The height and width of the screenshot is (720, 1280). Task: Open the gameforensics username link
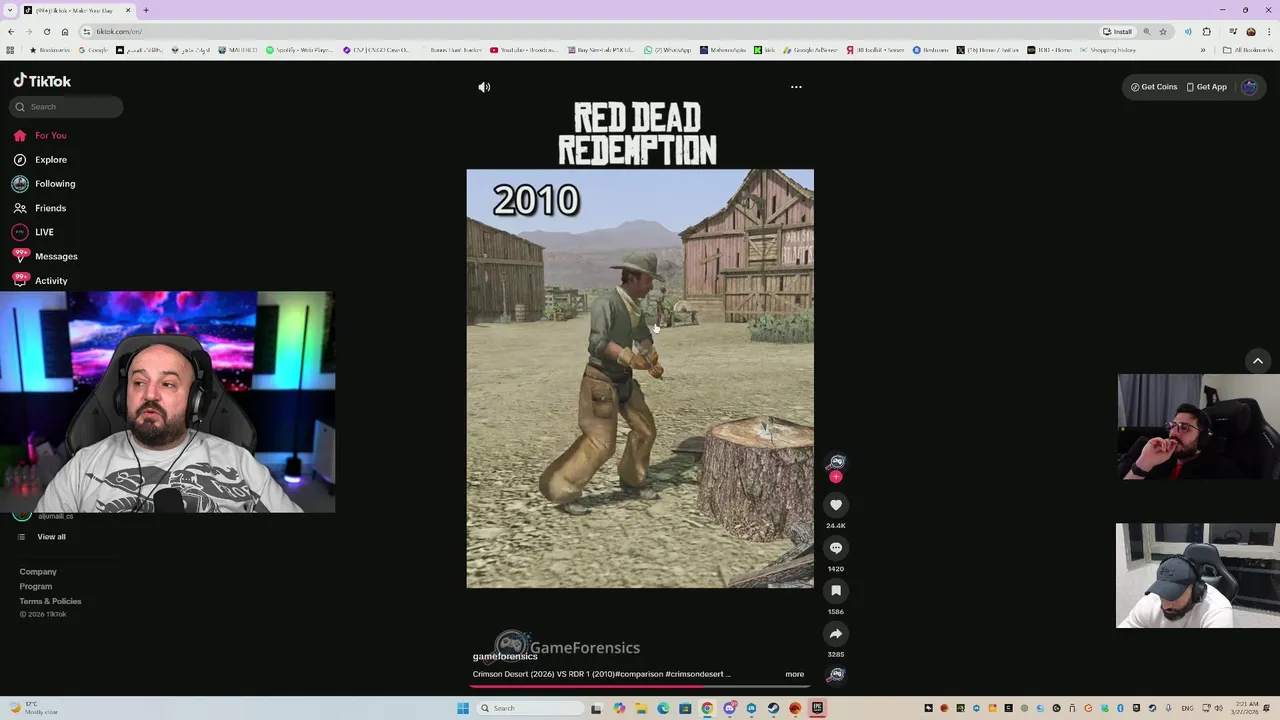(x=505, y=656)
